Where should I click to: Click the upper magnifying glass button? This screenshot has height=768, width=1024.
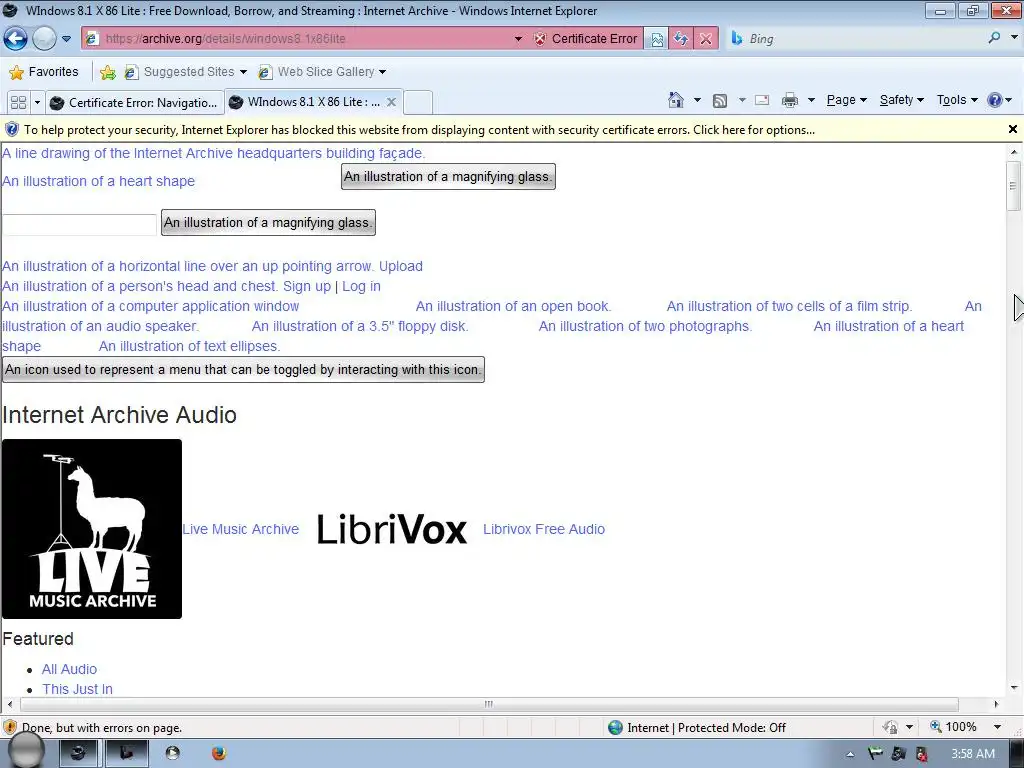[x=448, y=176]
